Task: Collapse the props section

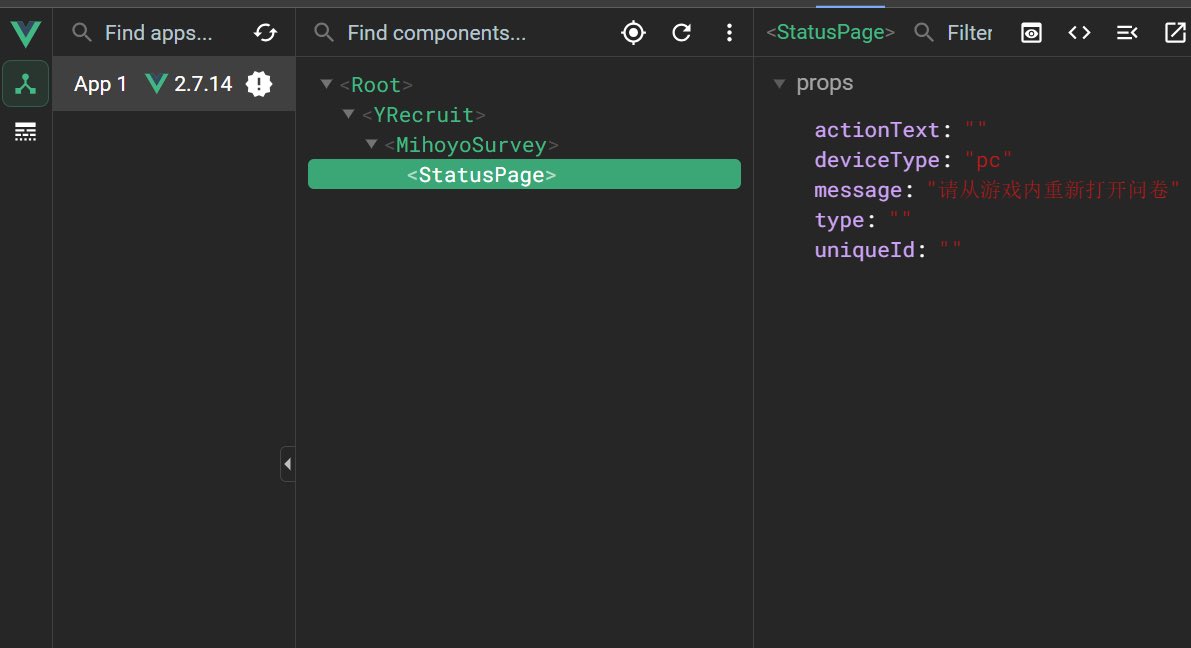Action: 779,84
